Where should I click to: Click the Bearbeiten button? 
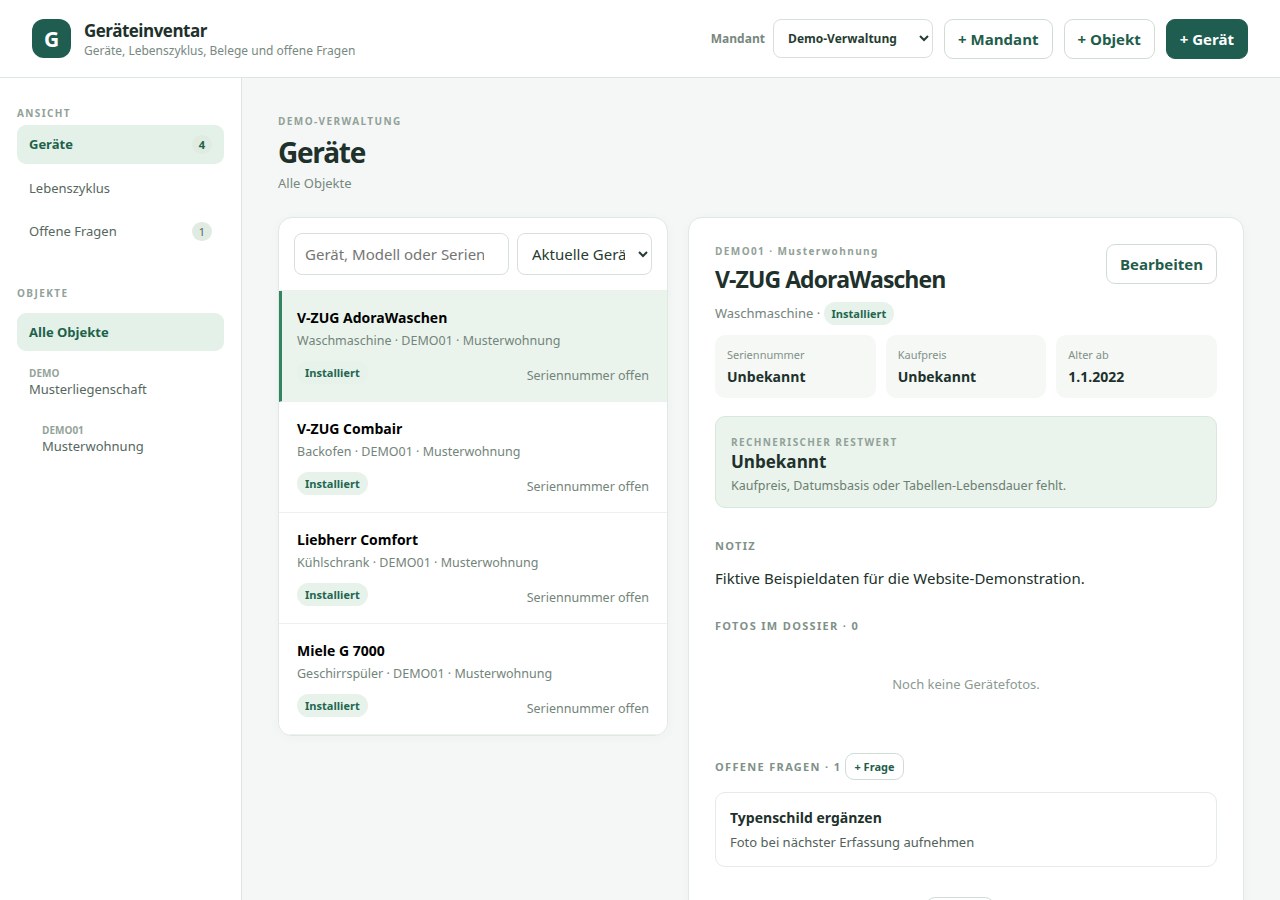(1161, 264)
